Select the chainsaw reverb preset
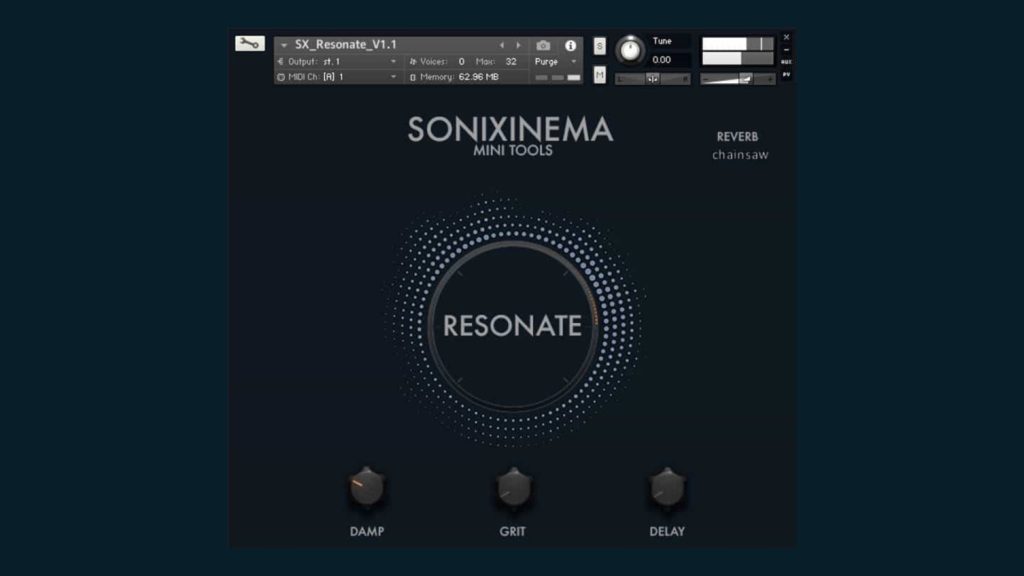The image size is (1024, 576). point(740,153)
